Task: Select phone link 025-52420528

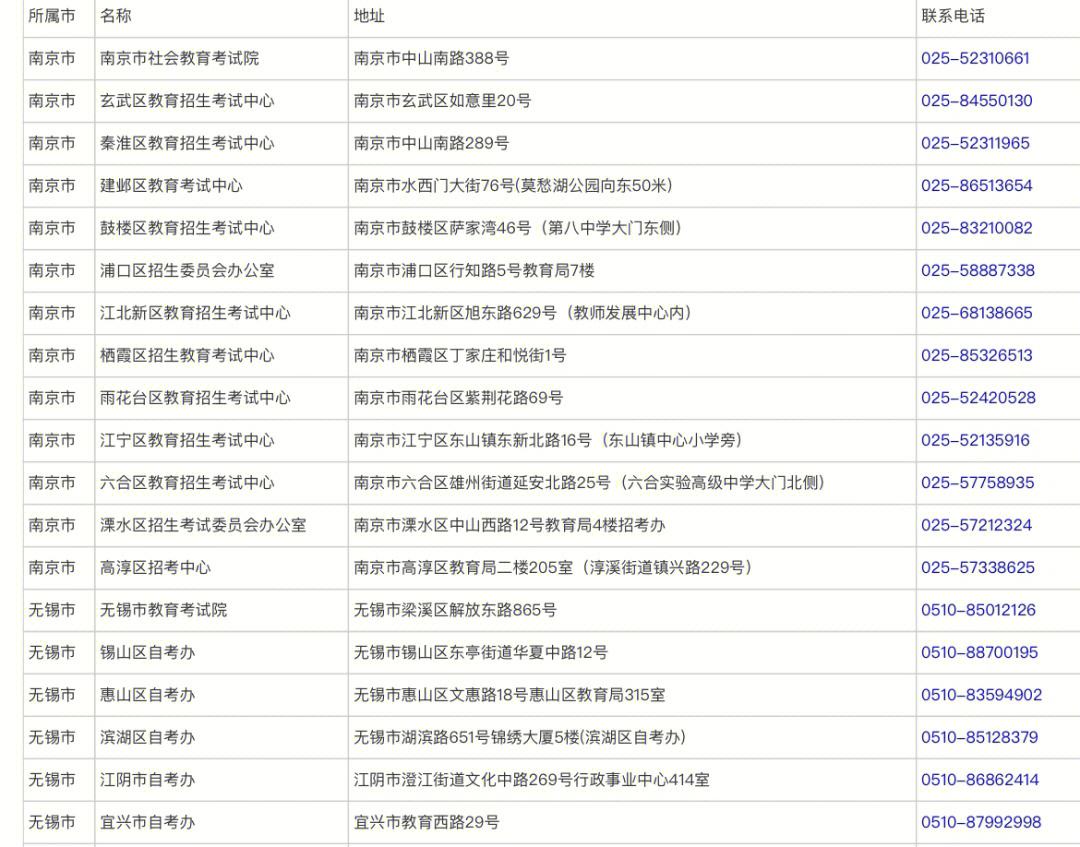Action: (978, 398)
